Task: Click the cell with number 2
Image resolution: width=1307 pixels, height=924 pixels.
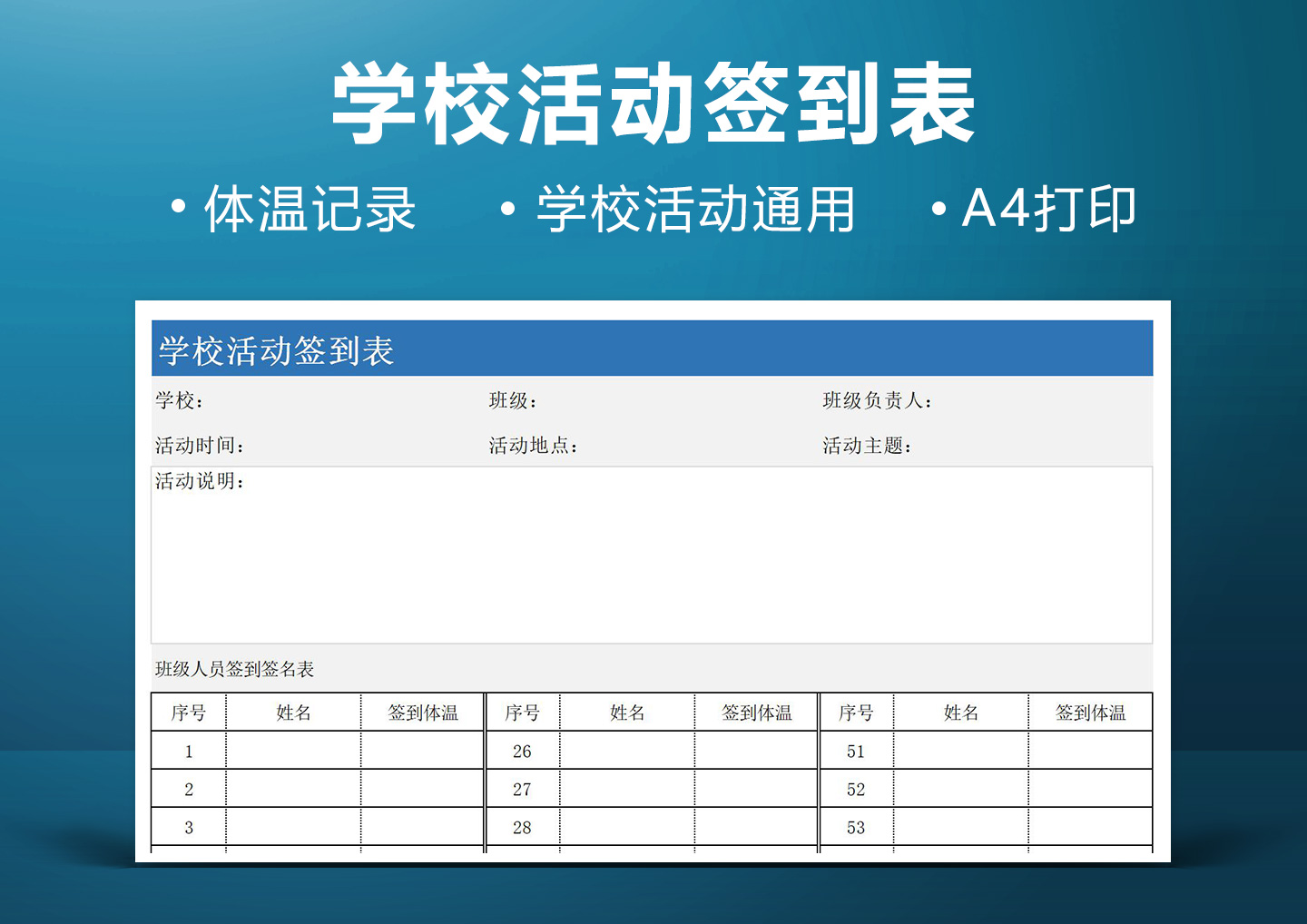Action: click(x=189, y=789)
